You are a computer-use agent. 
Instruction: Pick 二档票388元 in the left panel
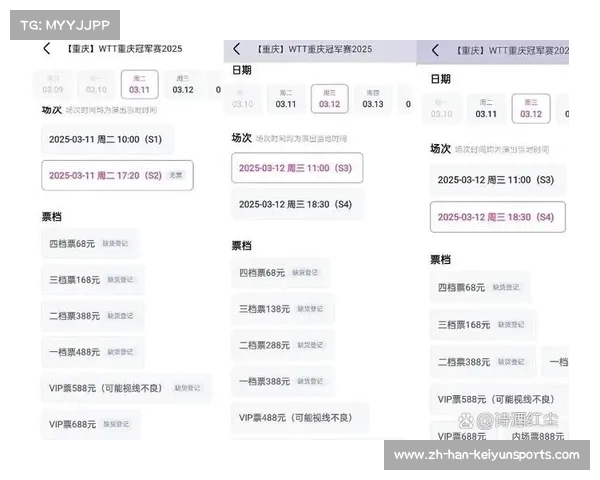coord(93,316)
